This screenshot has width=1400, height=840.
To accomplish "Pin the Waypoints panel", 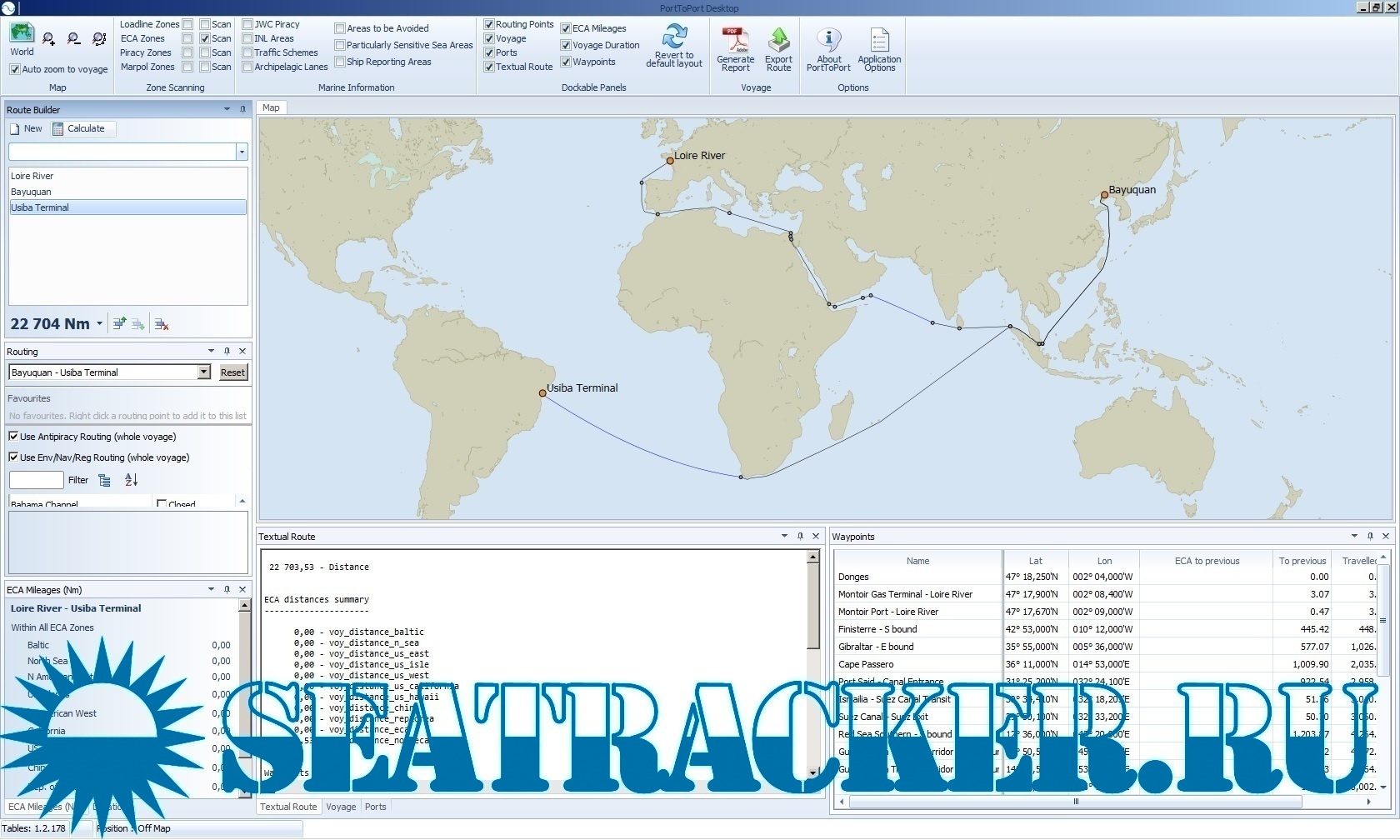I will (1369, 536).
